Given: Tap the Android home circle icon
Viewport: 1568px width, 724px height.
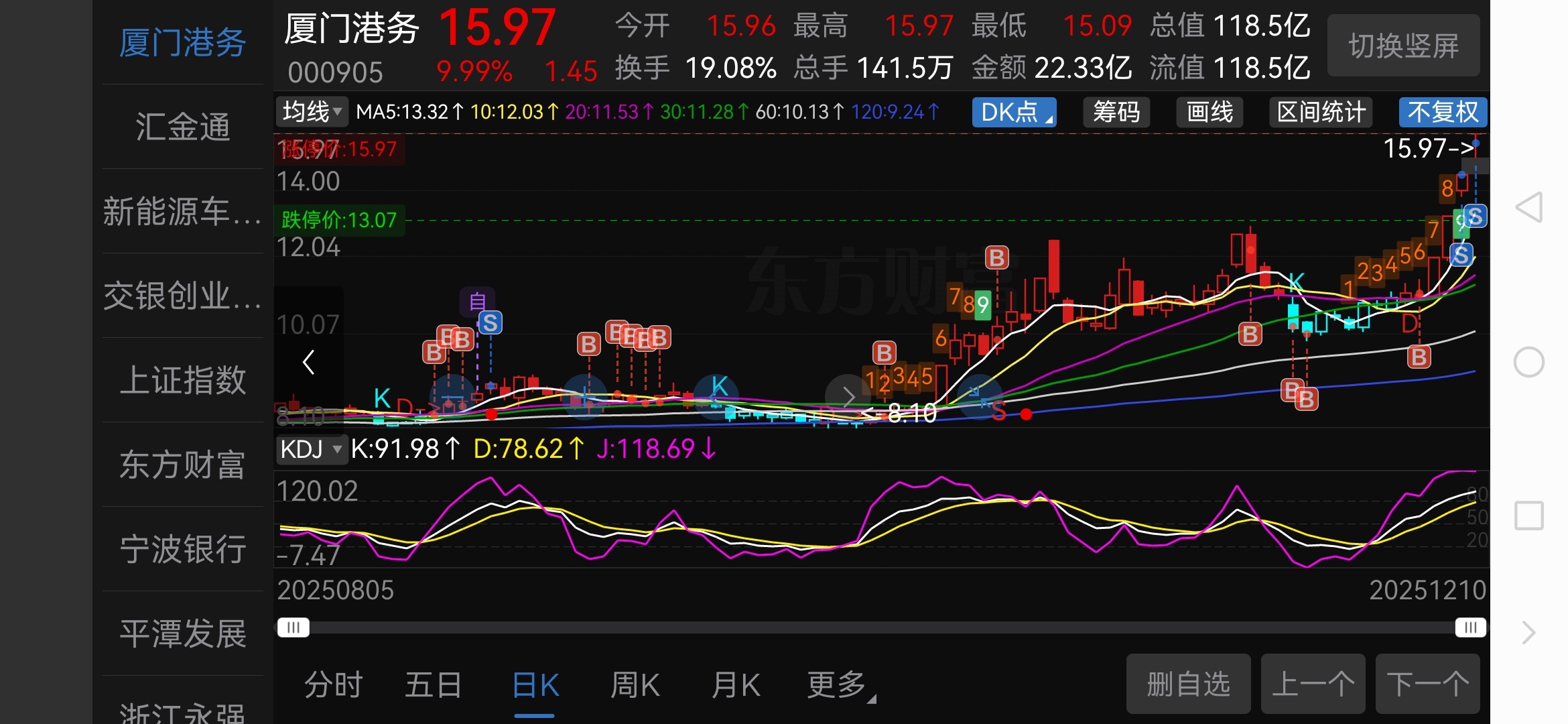Looking at the screenshot, I should click(1529, 362).
